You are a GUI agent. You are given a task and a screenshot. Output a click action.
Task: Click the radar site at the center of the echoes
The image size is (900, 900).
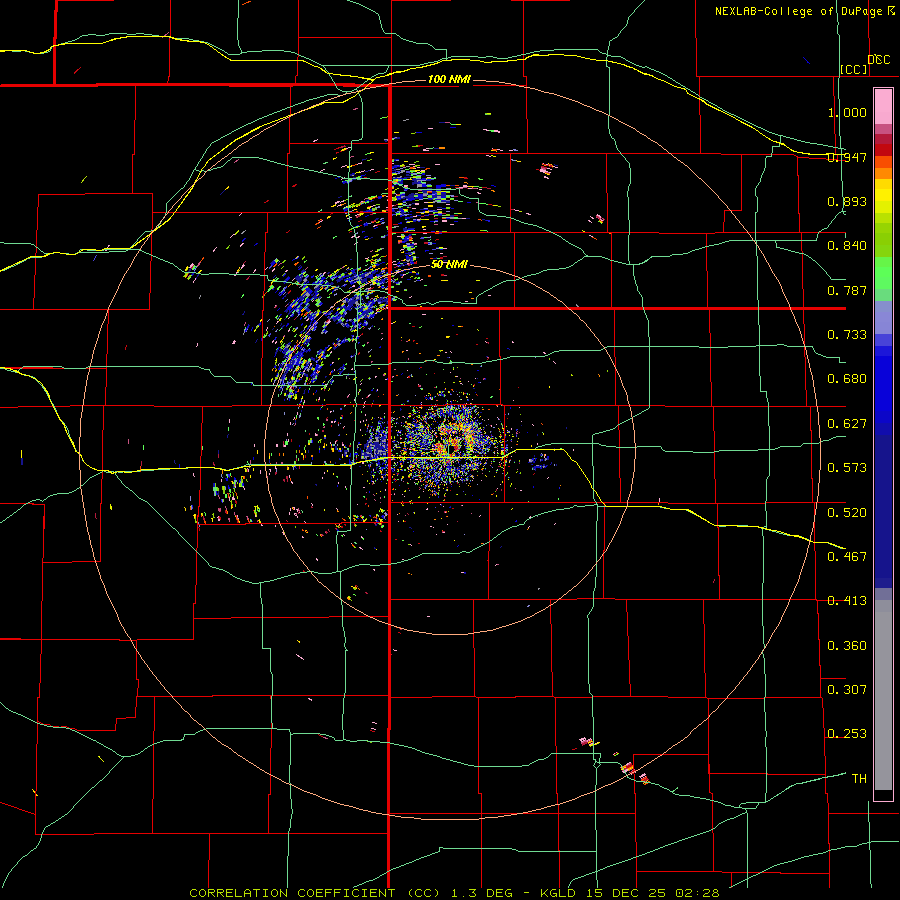point(449,448)
